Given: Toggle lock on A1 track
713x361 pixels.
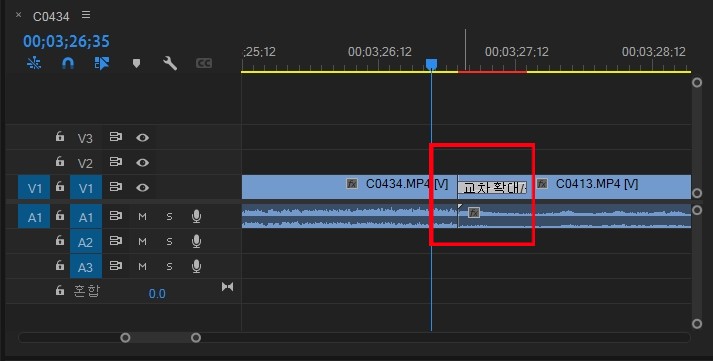Looking at the screenshot, I should point(60,216).
